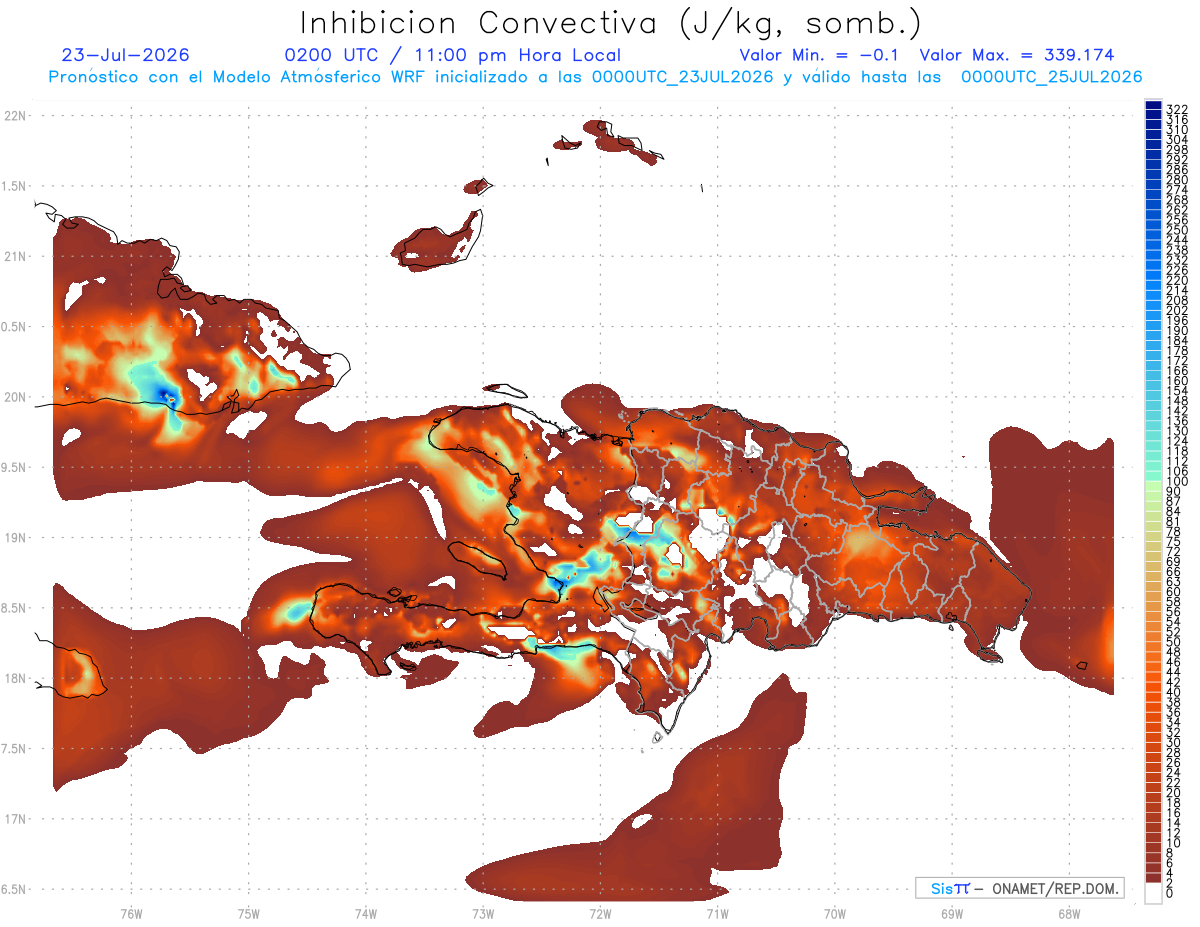The height and width of the screenshot is (927, 1200).
Task: Click the latitude label "8.5N"
Action: [14, 608]
